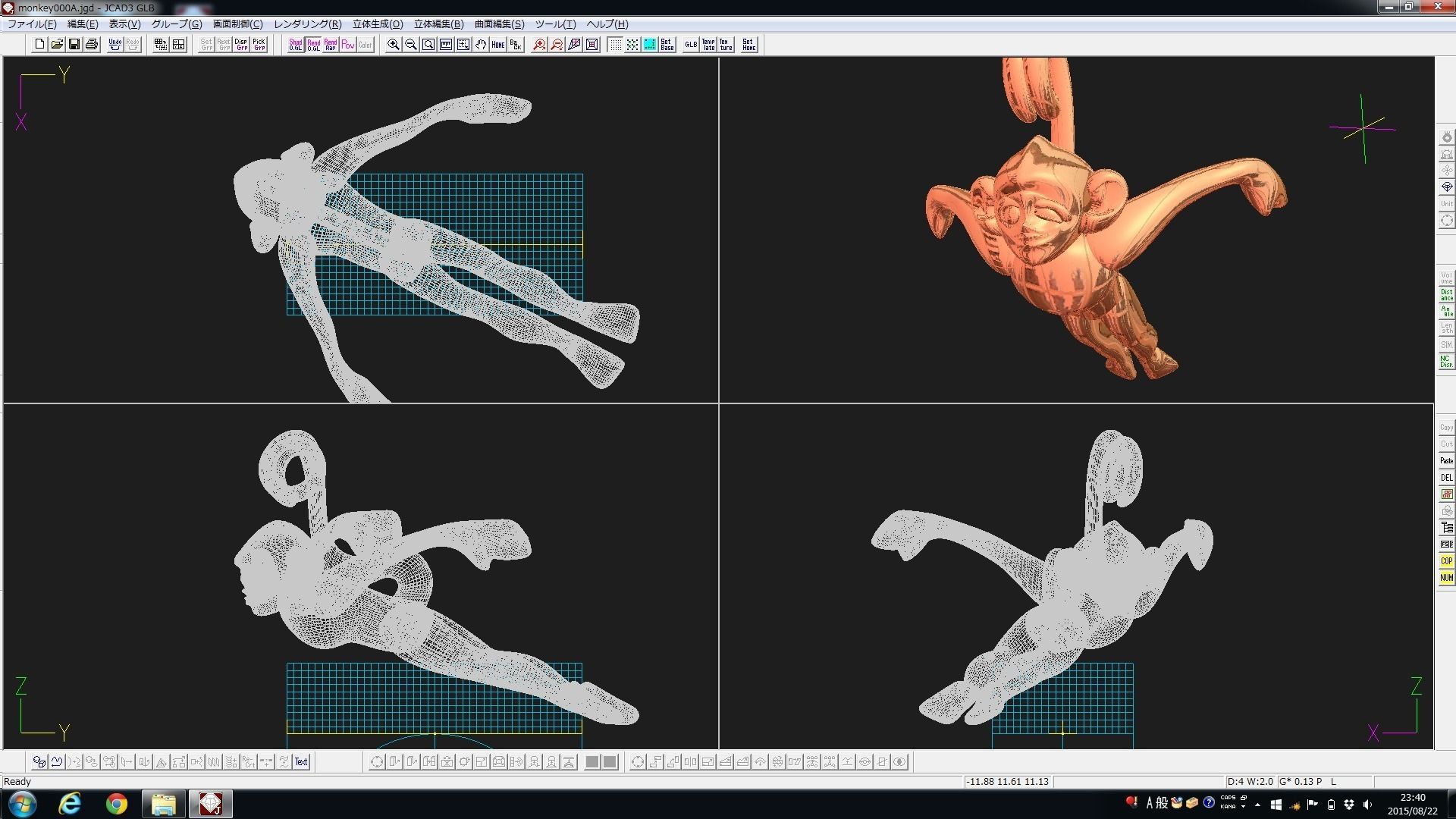
Task: Click the Pov render icon
Action: [348, 45]
